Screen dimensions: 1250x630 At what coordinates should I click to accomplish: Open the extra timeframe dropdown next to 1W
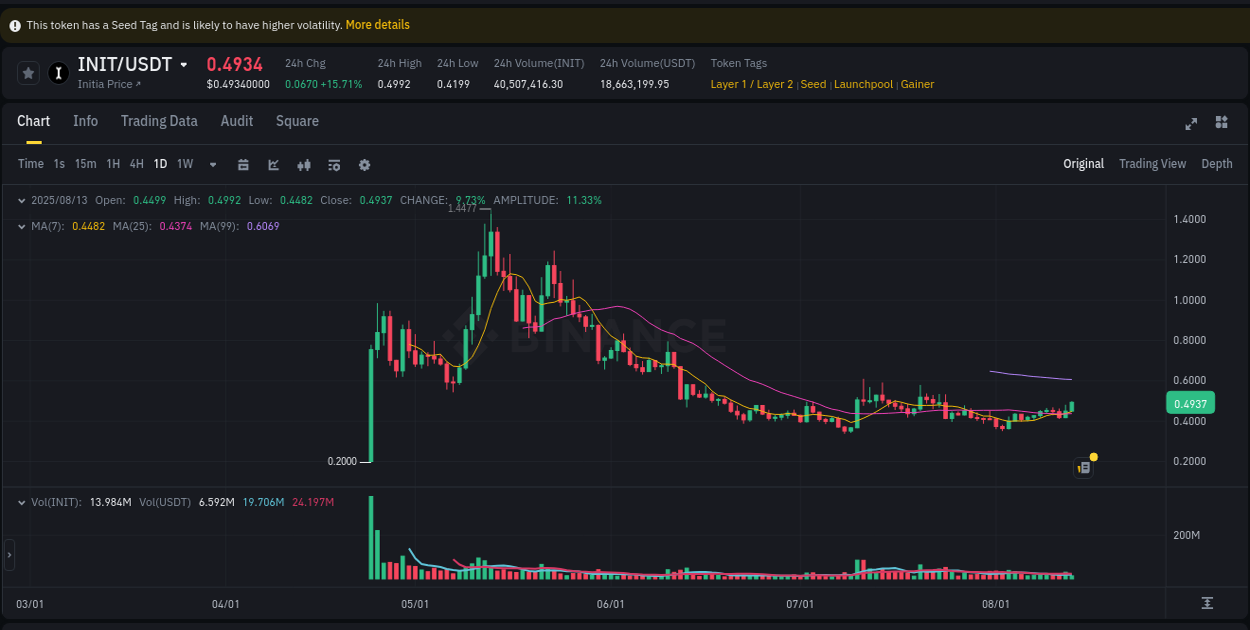point(212,163)
